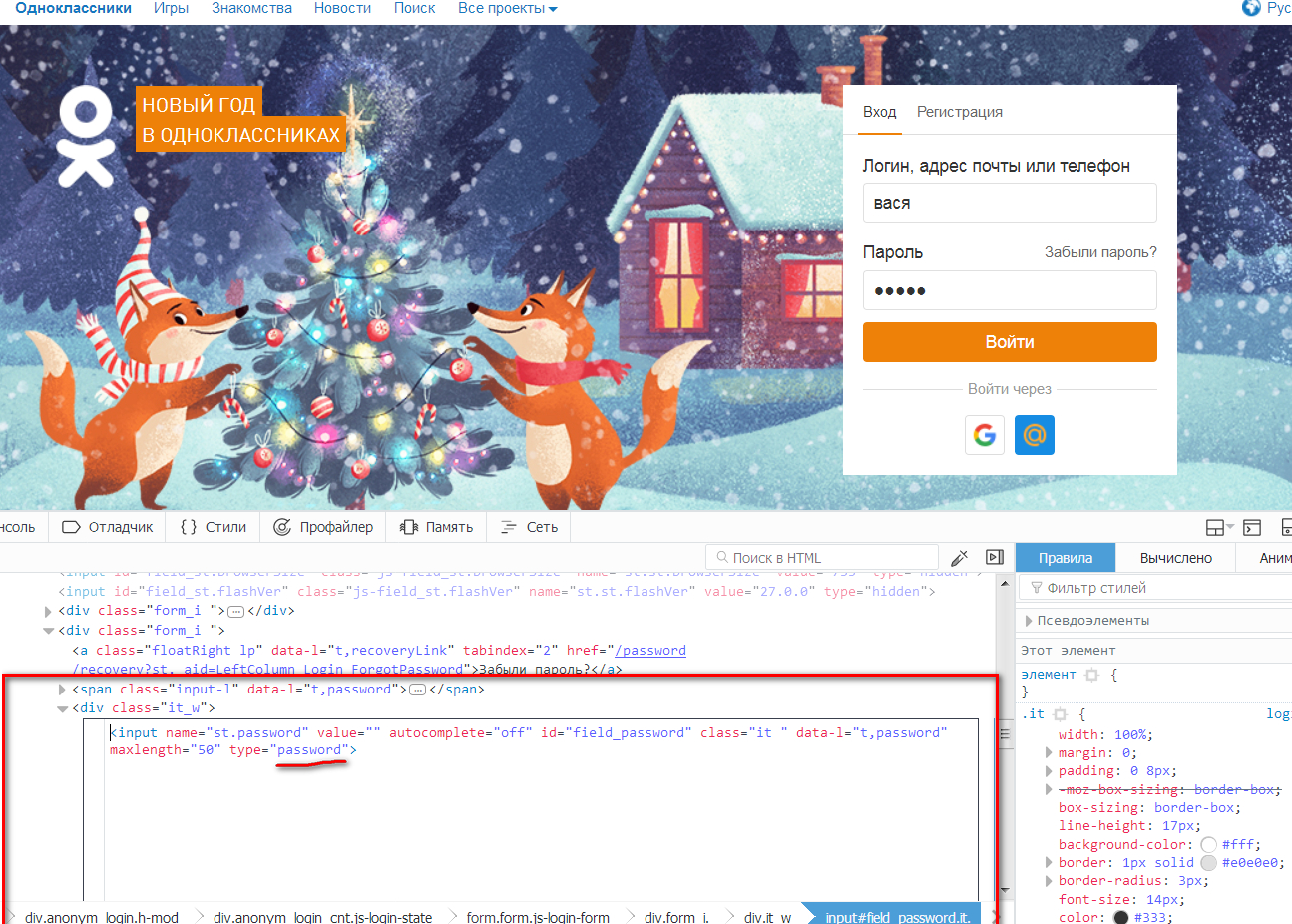Click the Забыли пароль? link
This screenshot has width=1292, height=924.
(1100, 252)
